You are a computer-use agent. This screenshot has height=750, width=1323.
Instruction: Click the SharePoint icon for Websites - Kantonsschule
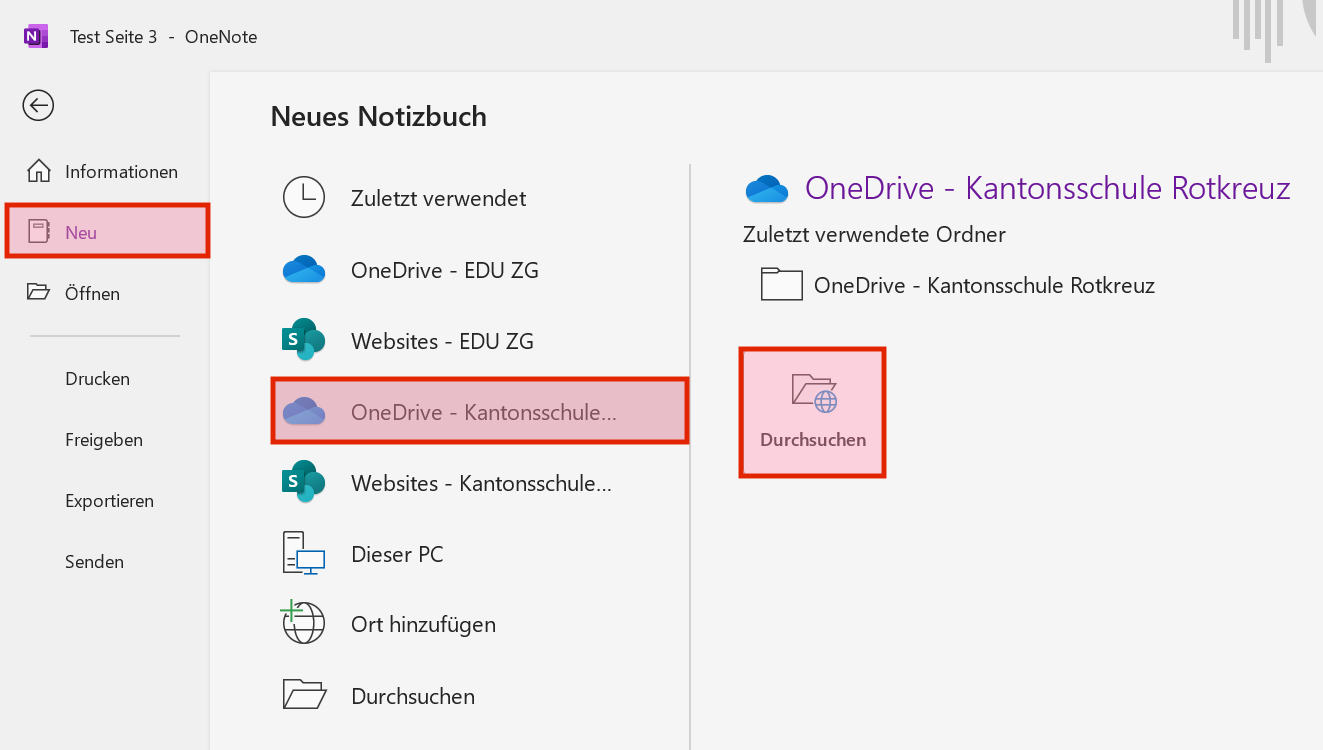[303, 481]
